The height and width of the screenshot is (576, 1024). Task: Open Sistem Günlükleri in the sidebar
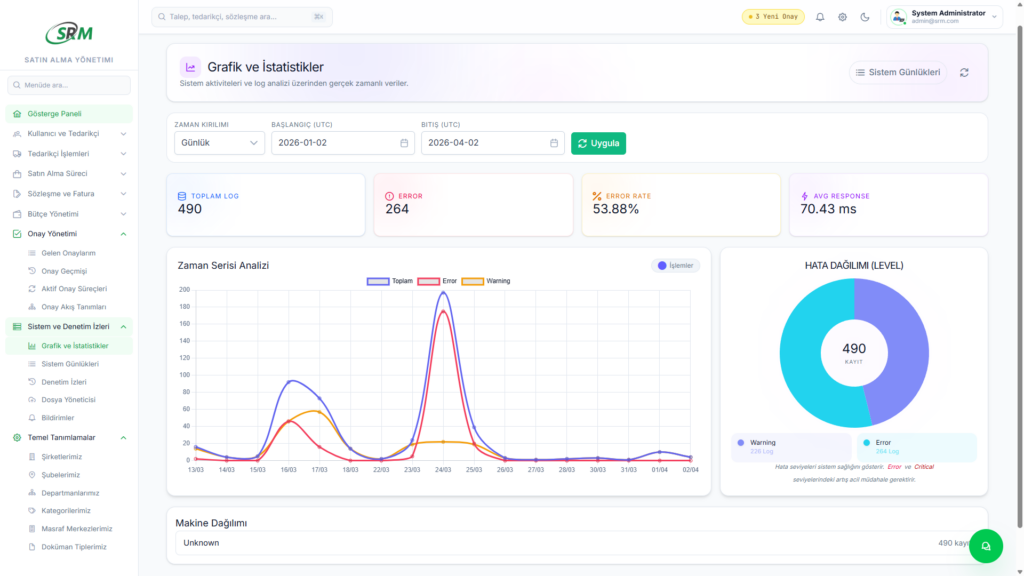pos(69,364)
